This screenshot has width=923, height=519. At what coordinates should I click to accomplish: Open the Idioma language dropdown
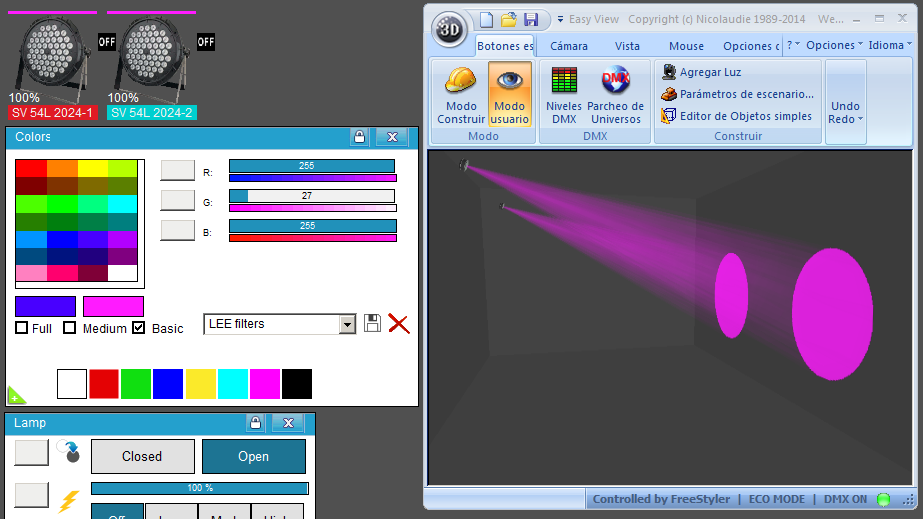[x=890, y=45]
